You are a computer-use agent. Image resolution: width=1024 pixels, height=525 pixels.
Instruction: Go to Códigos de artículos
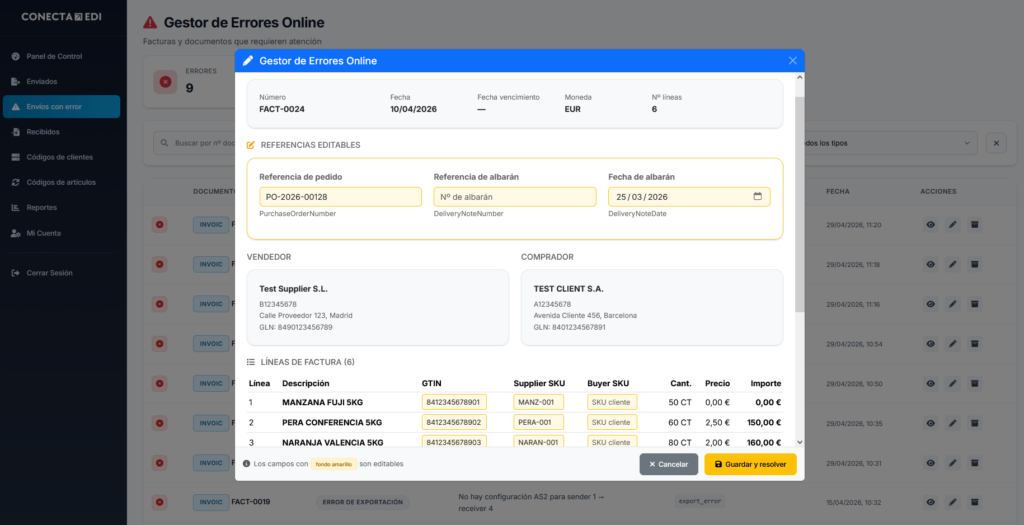61,182
